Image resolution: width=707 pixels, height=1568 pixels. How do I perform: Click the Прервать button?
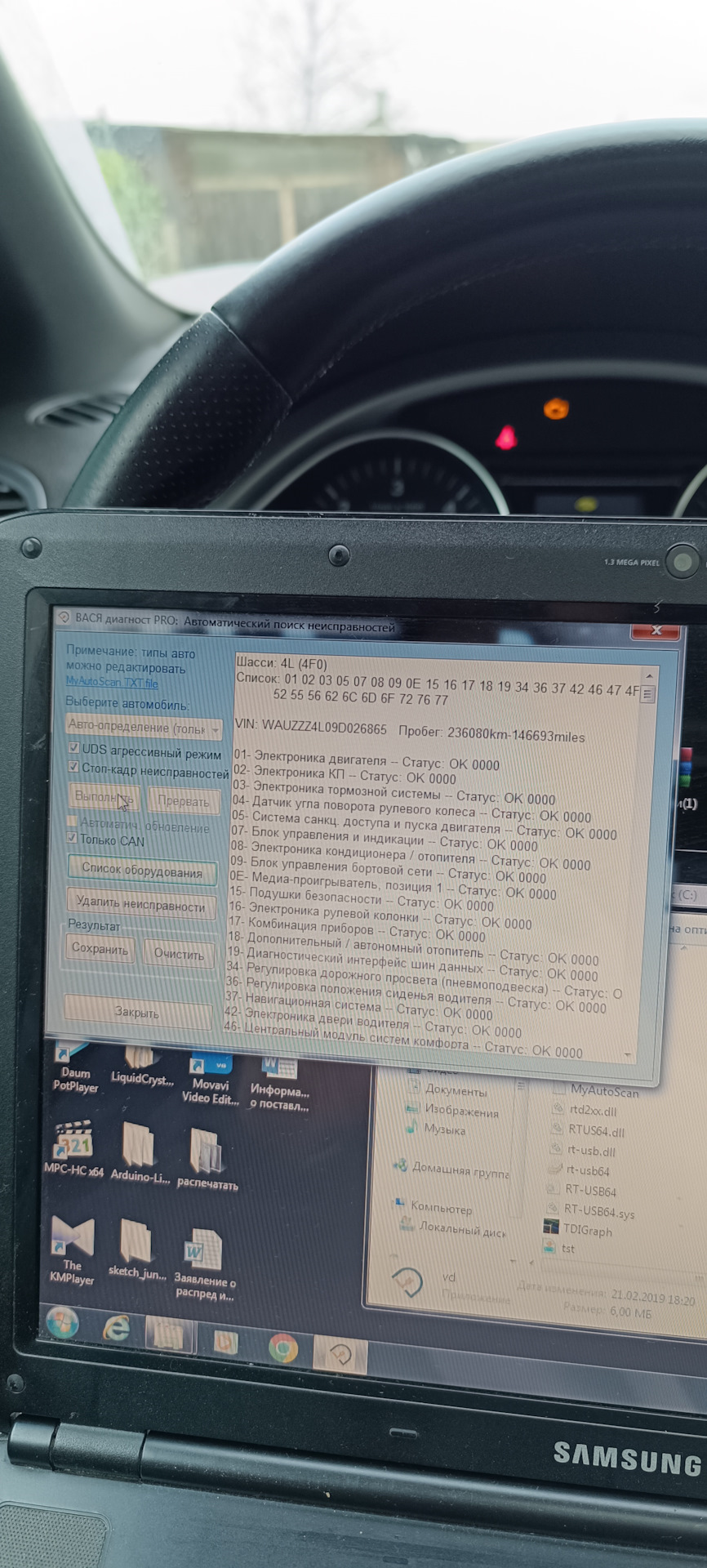(x=184, y=801)
